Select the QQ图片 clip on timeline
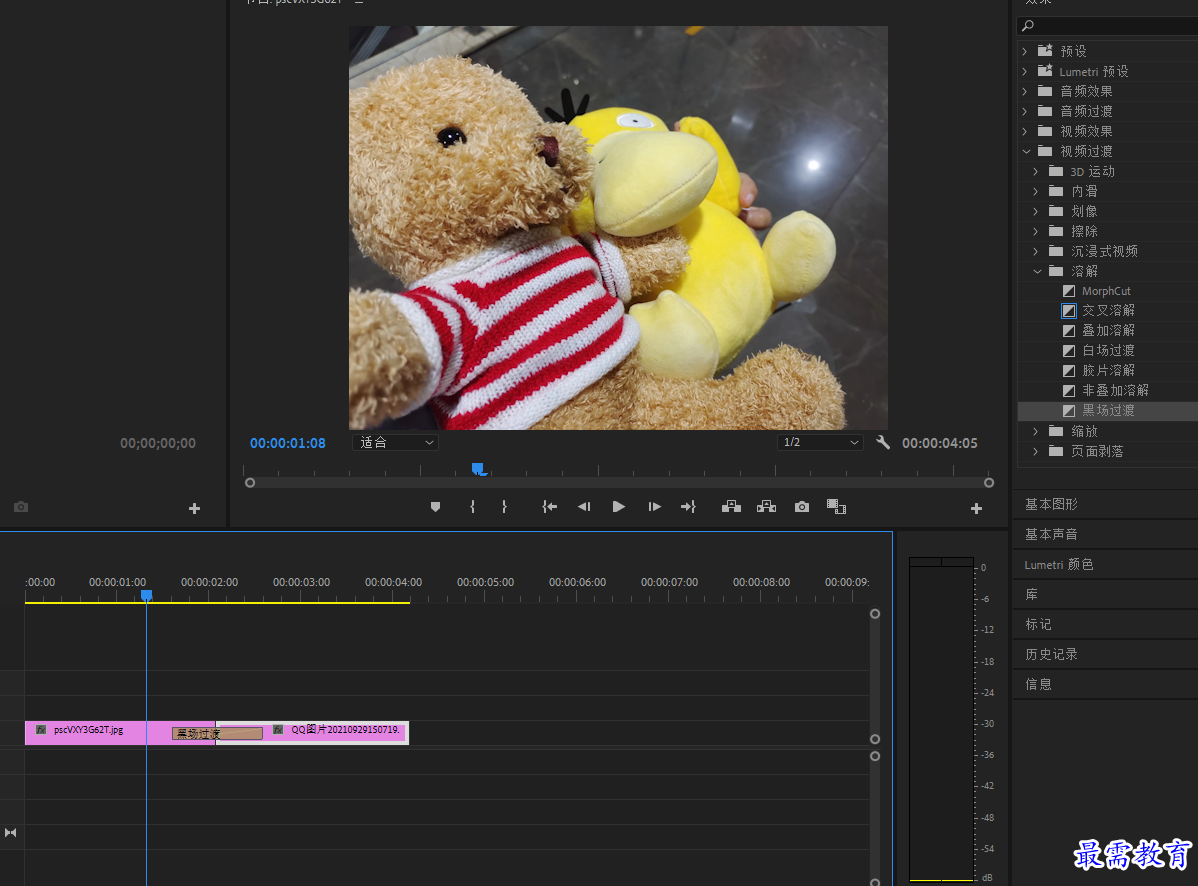Image resolution: width=1198 pixels, height=886 pixels. click(x=336, y=732)
